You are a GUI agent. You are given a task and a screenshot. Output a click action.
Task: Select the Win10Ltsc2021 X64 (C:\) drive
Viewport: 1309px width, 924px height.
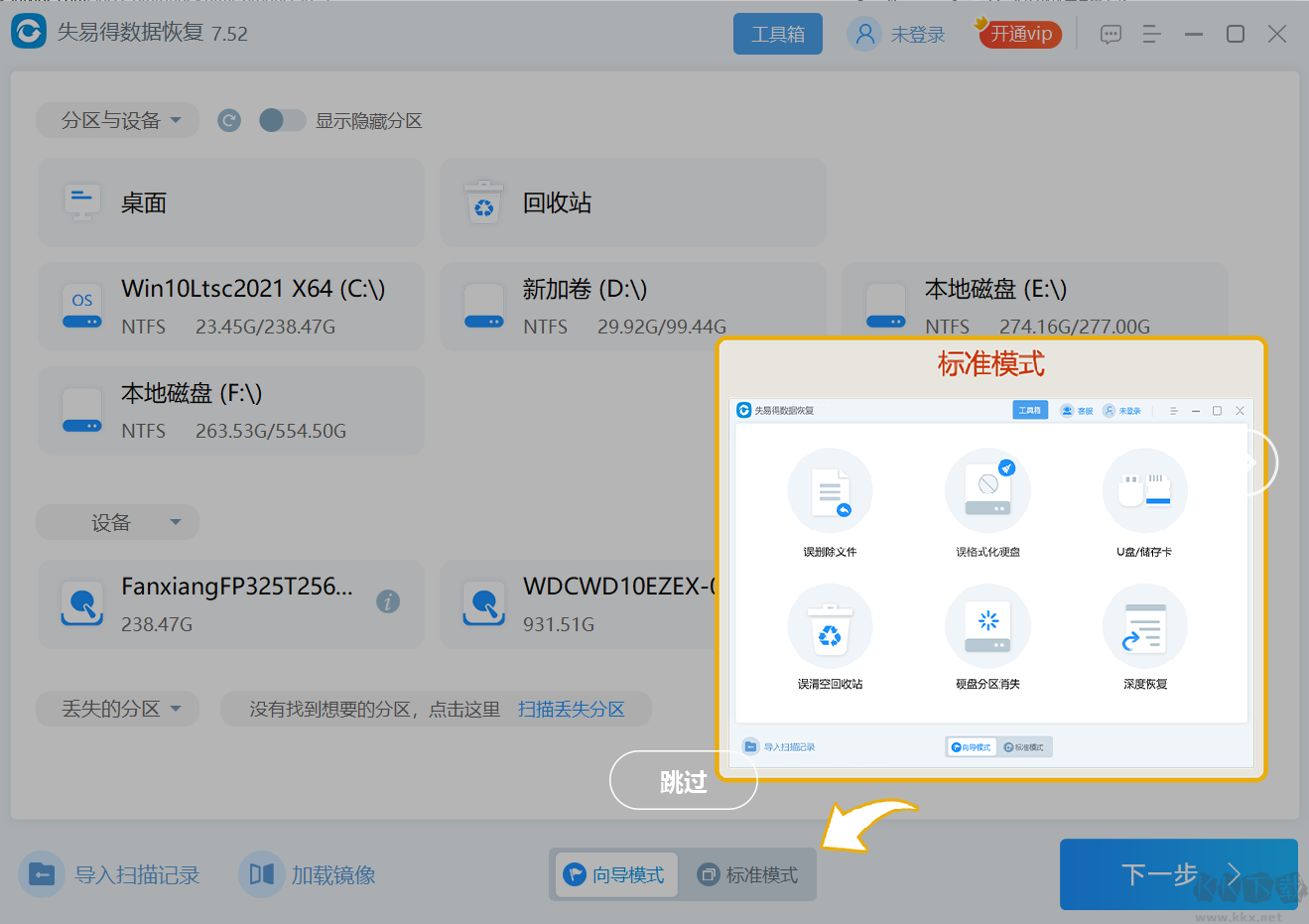tap(231, 307)
